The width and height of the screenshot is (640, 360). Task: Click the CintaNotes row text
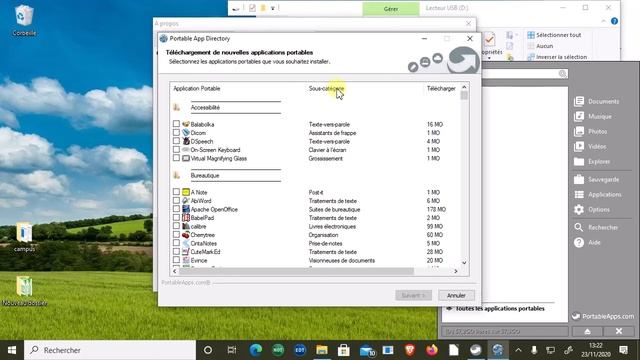(204, 243)
